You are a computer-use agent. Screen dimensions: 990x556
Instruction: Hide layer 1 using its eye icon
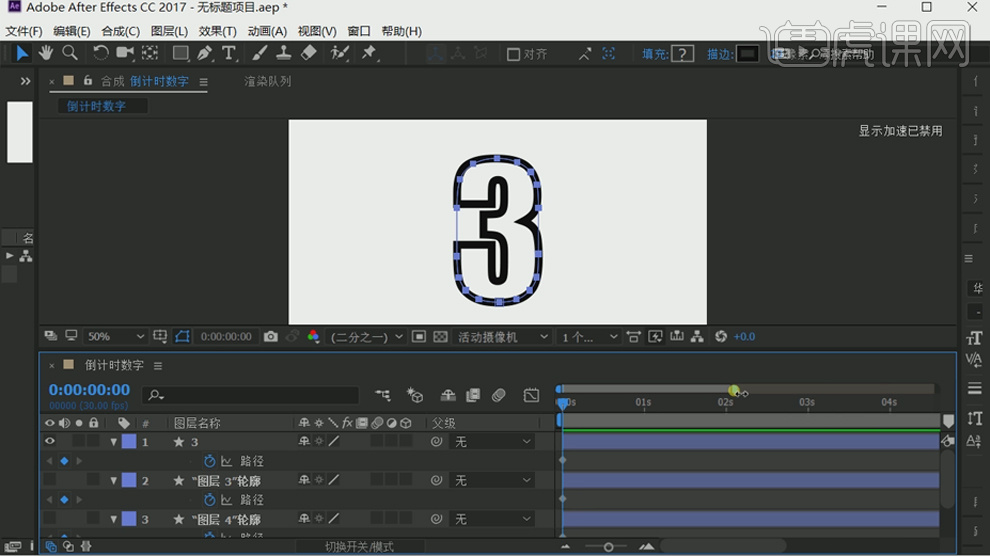[x=49, y=441]
